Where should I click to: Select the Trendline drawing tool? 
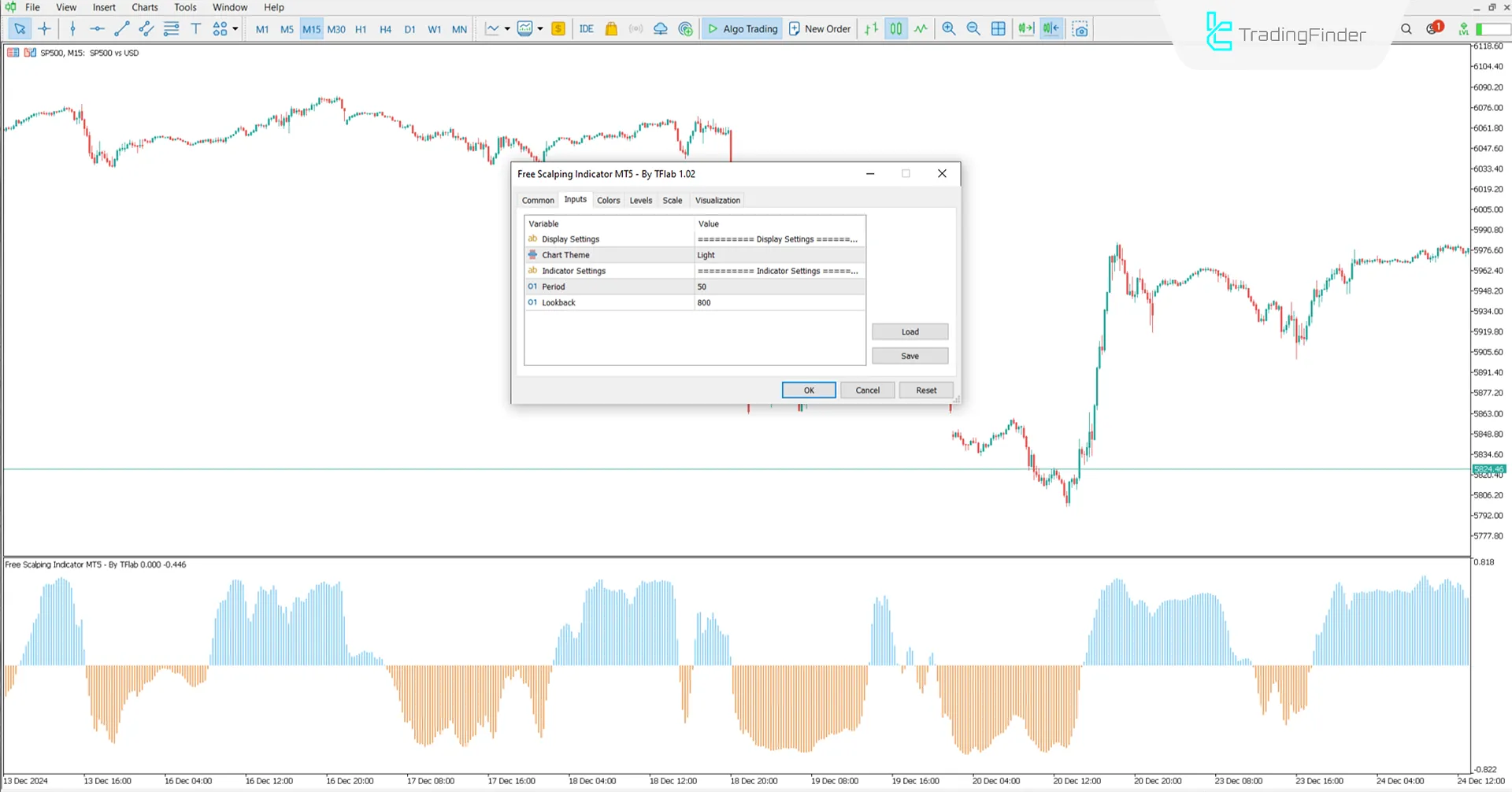pyautogui.click(x=121, y=28)
